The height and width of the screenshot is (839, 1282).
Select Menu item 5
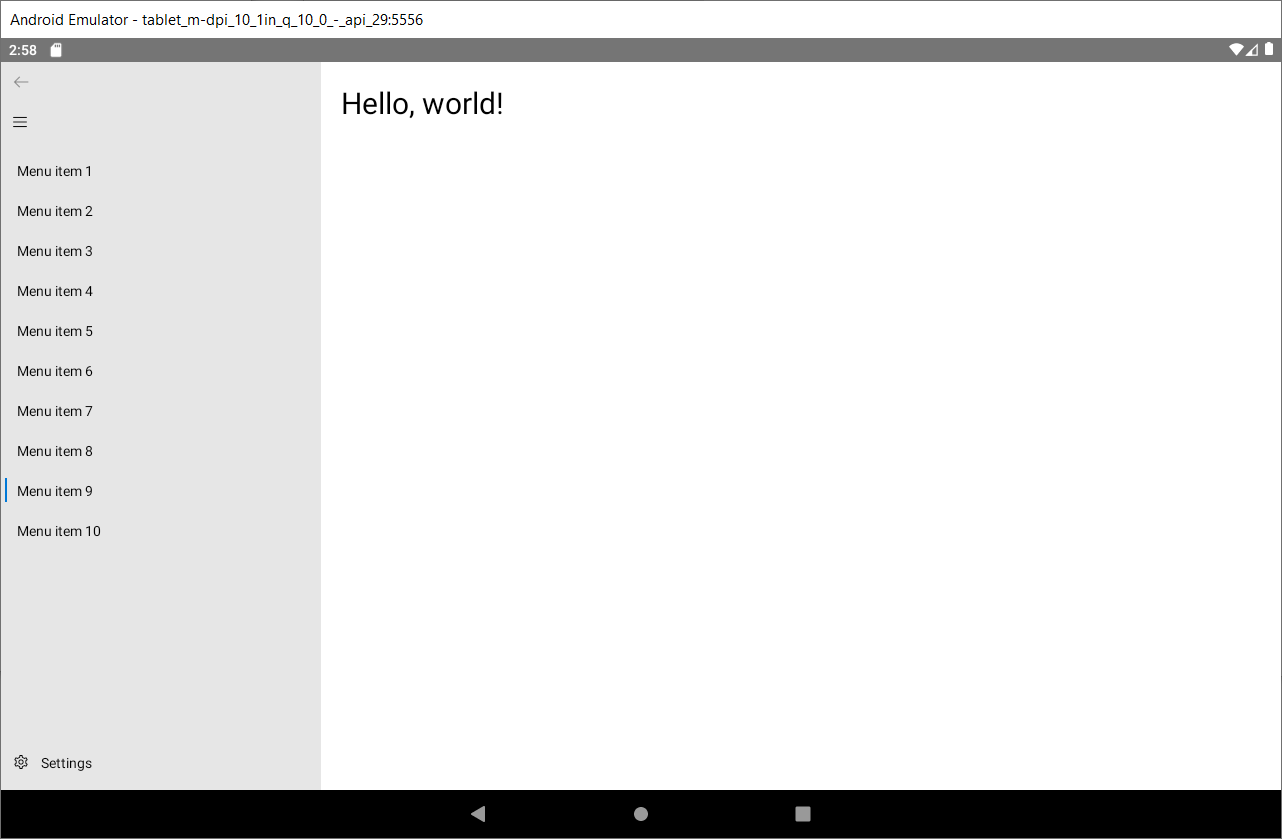tap(55, 331)
